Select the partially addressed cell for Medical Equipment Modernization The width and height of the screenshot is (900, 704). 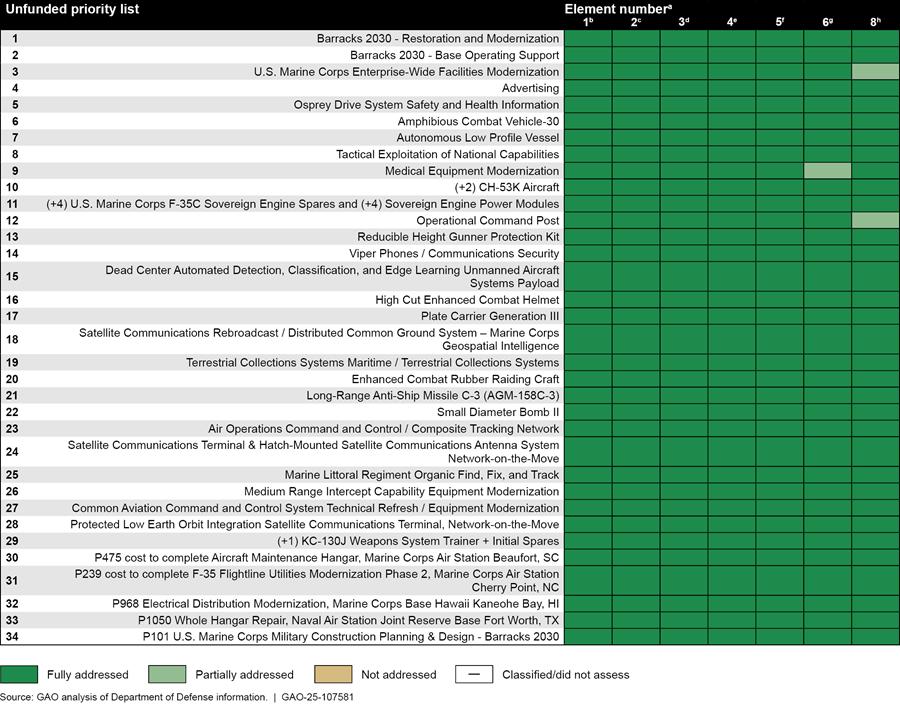coord(827,171)
